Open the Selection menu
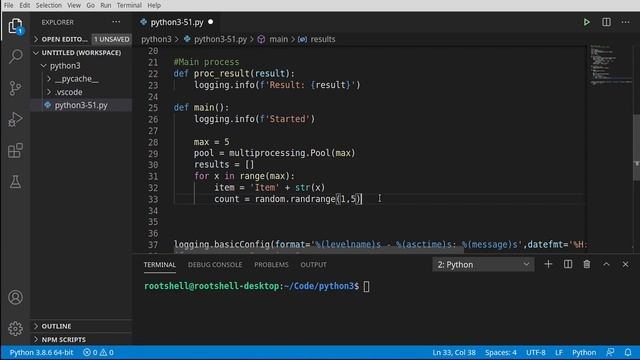 pos(49,5)
